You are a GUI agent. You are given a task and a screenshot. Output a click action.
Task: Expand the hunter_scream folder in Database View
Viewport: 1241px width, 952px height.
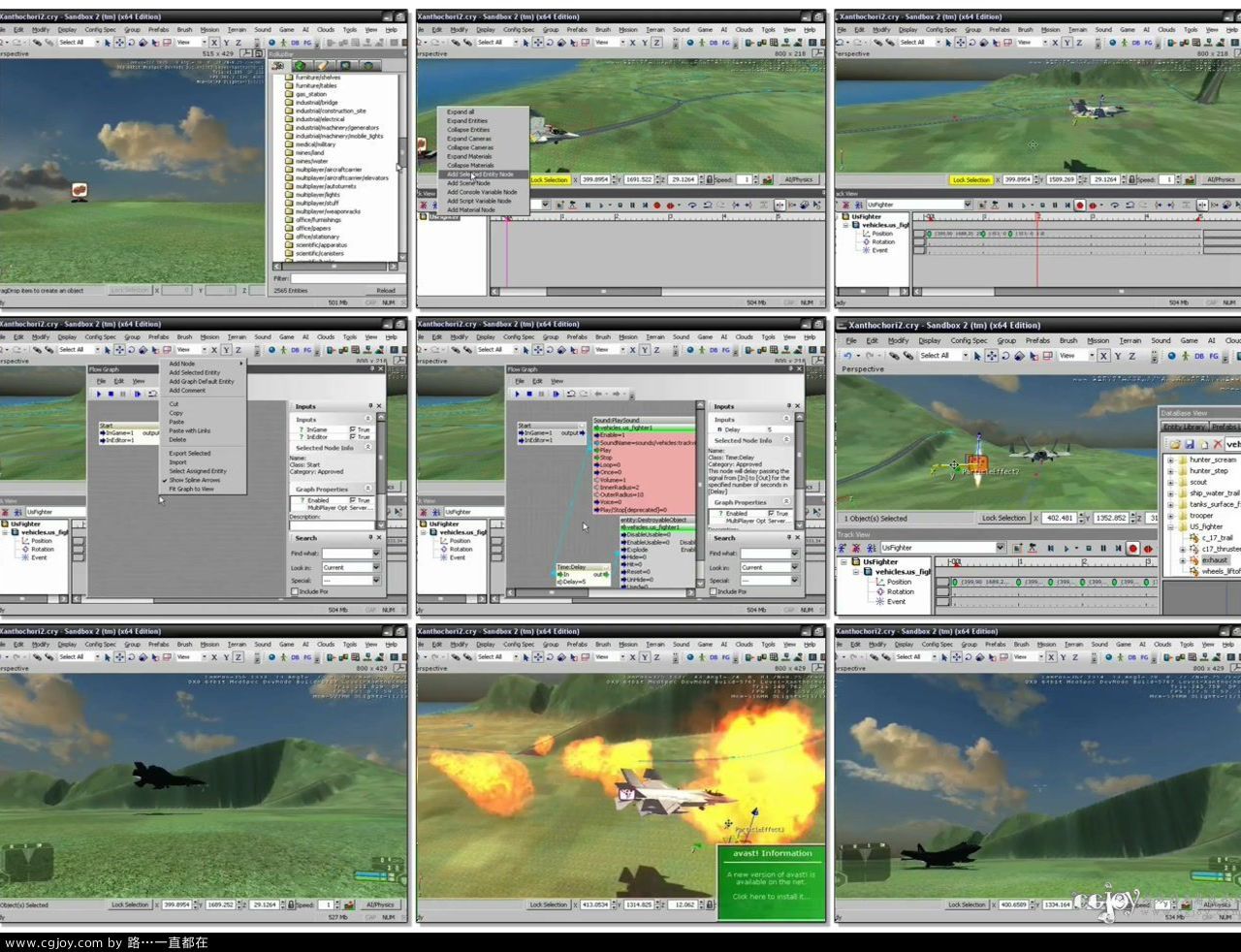(1170, 460)
